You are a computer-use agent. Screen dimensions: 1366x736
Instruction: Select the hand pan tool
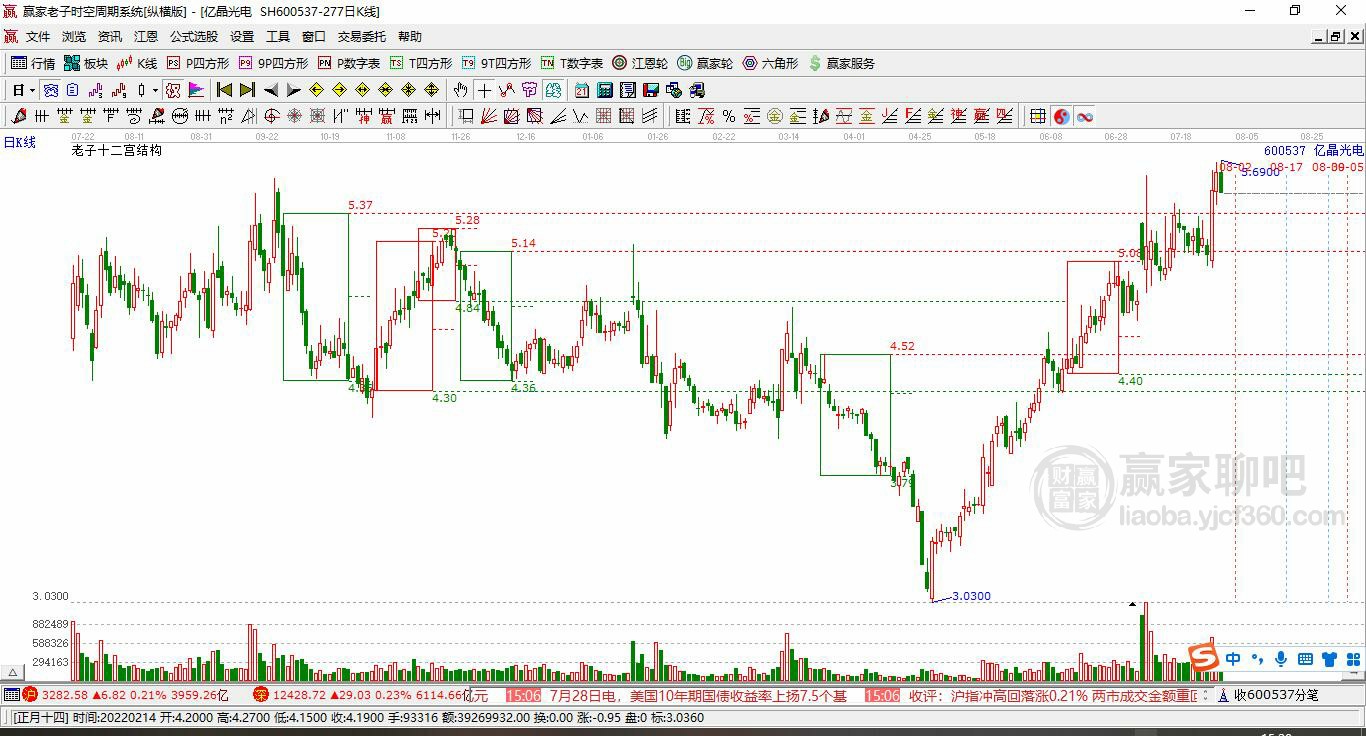pyautogui.click(x=460, y=90)
